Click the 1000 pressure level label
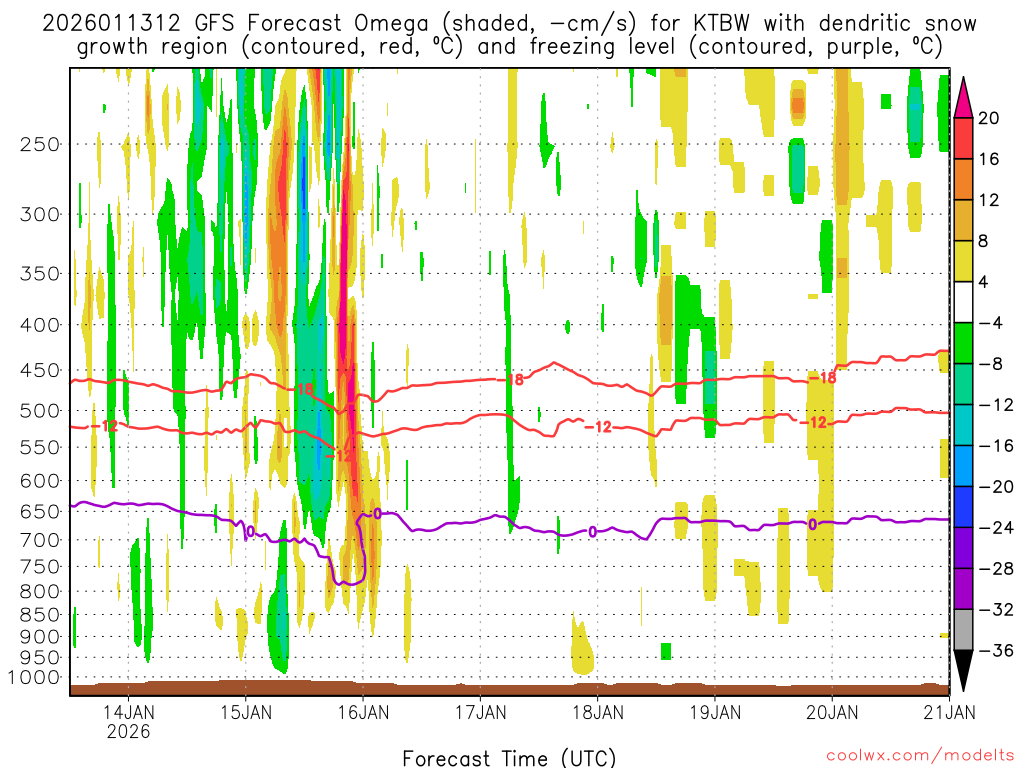This screenshot has width=1024, height=768. coord(34,677)
